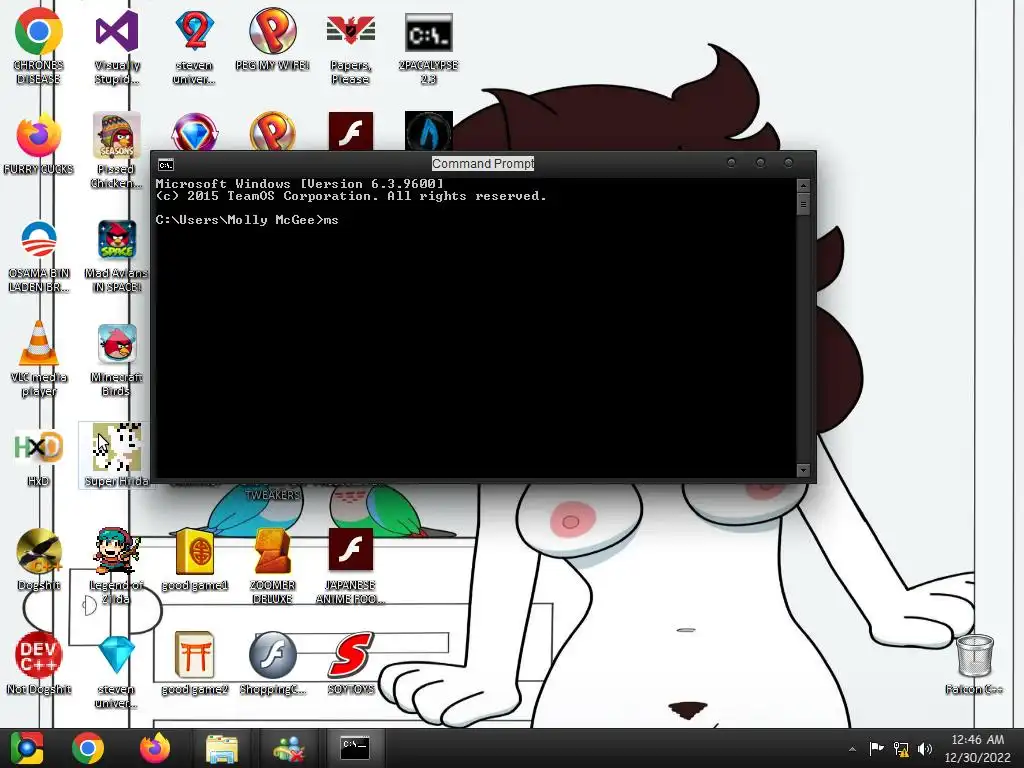The width and height of the screenshot is (1024, 768).
Task: Click the Command Prompt taskbar button
Action: click(x=355, y=748)
